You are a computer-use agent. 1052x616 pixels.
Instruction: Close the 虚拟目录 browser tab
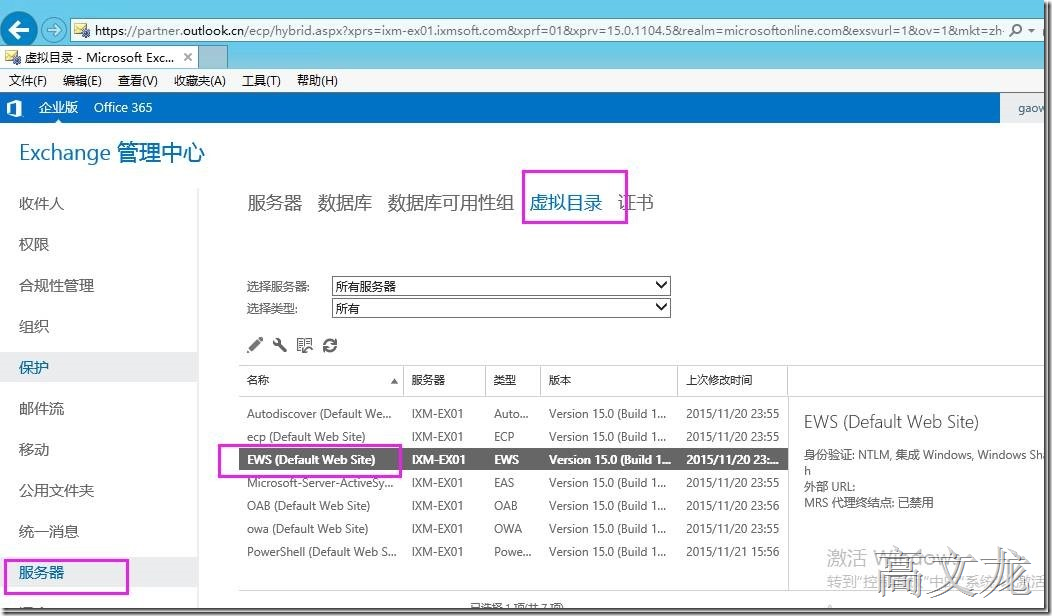click(x=188, y=57)
